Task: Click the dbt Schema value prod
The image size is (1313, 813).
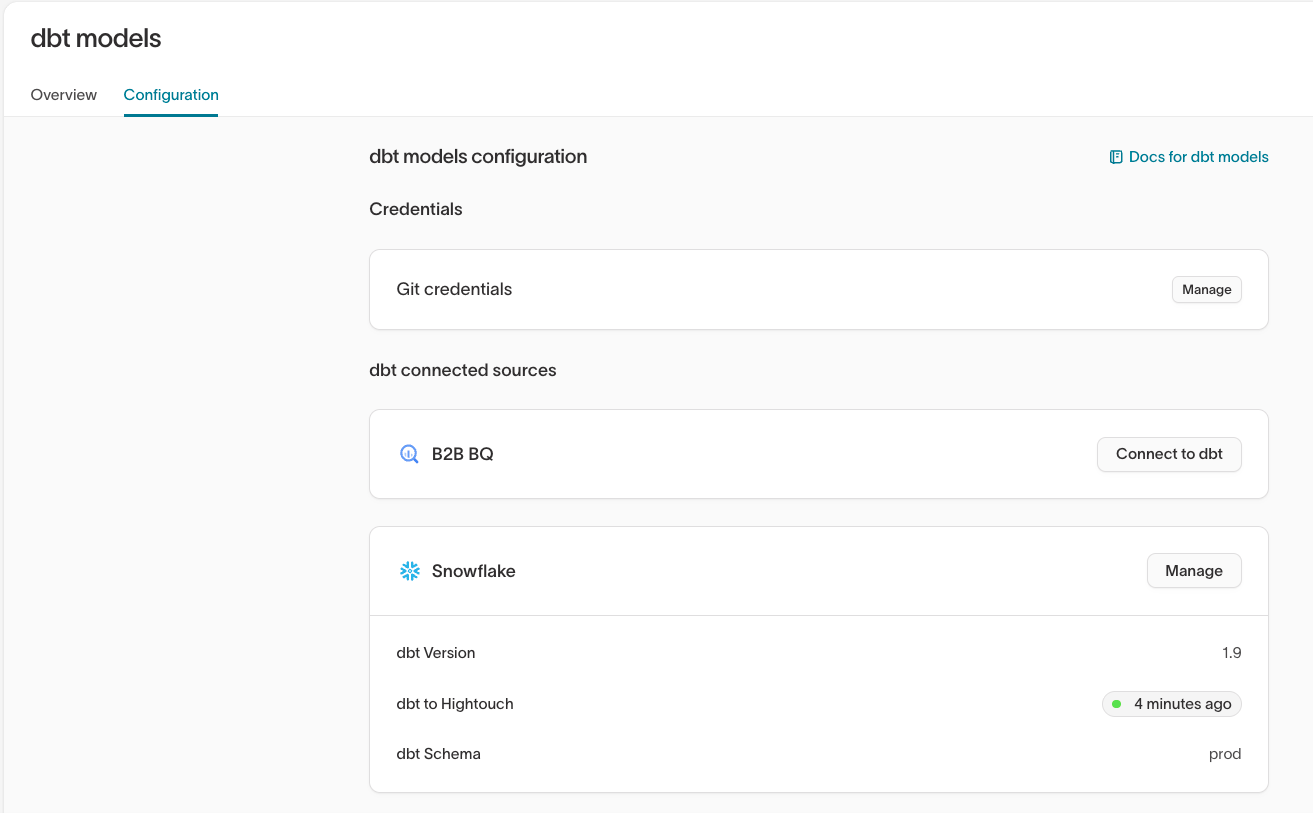Action: pyautogui.click(x=1224, y=754)
